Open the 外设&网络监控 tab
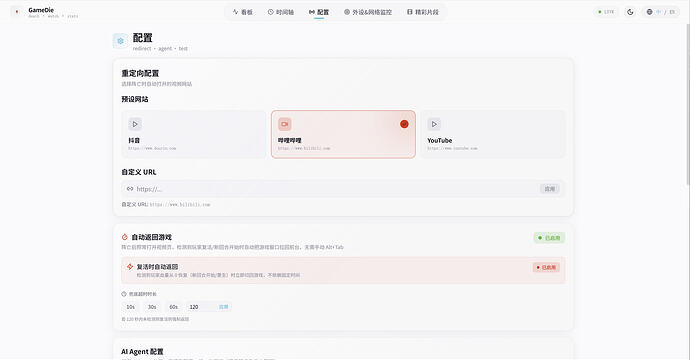This screenshot has height=360, width=690. 367,12
